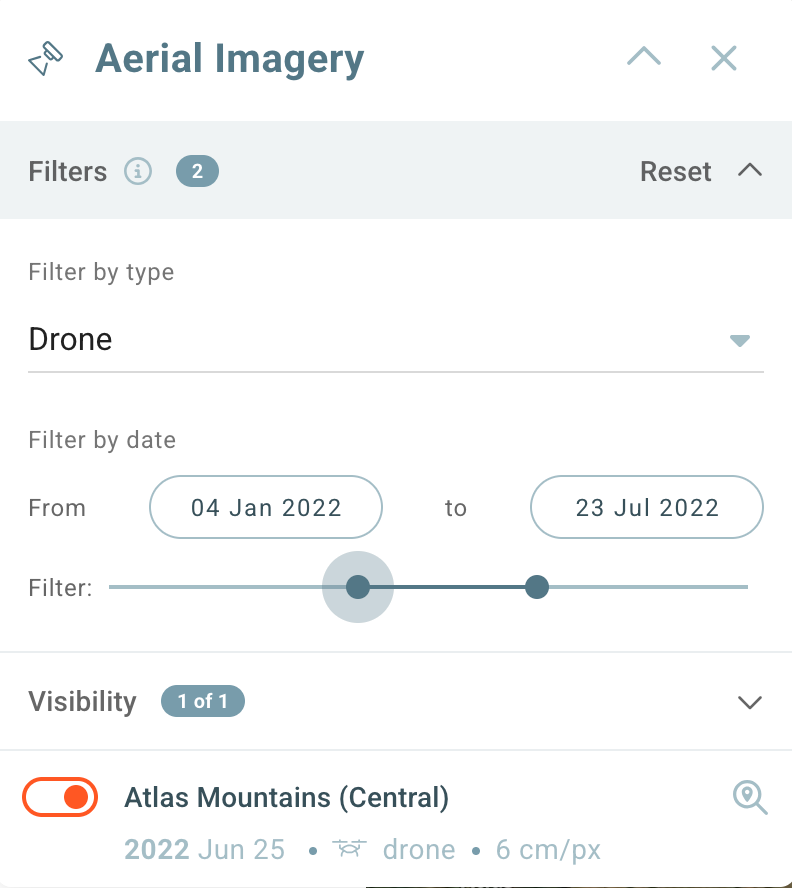792x888 pixels.
Task: Click the left date slider handle
Action: tap(357, 587)
